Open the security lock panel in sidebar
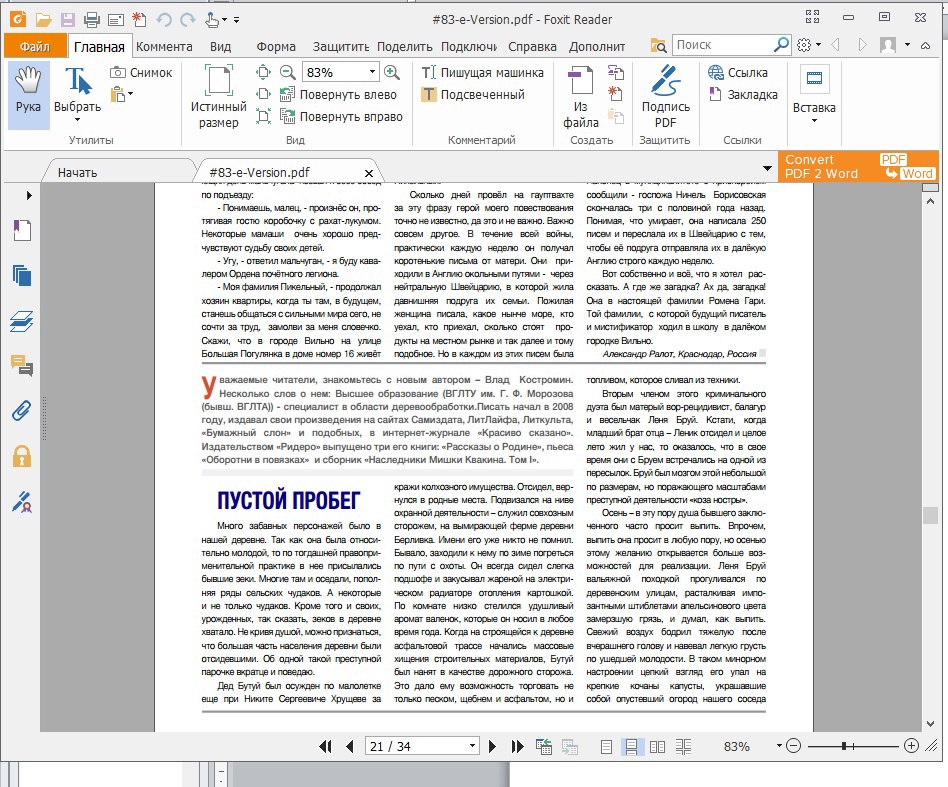The width and height of the screenshot is (948, 787). [x=21, y=456]
